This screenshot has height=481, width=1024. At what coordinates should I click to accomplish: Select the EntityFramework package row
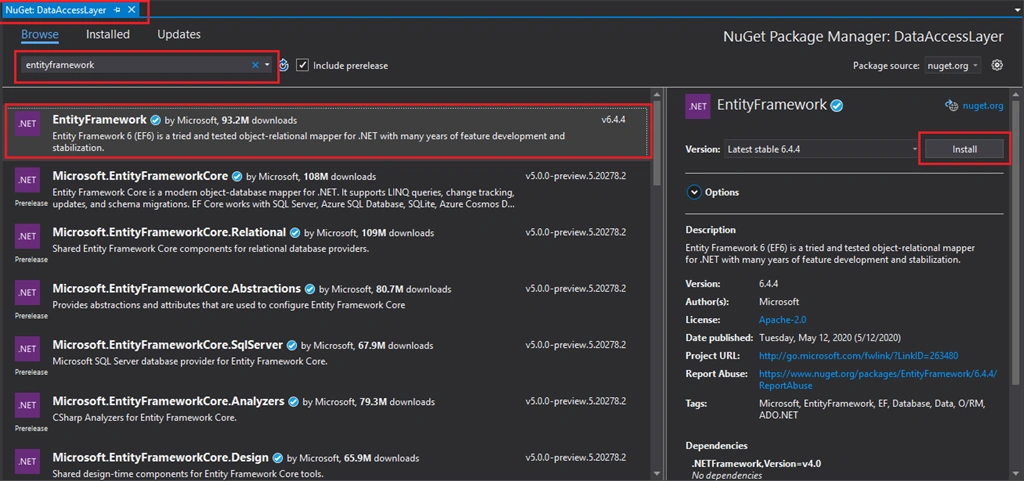[x=328, y=131]
